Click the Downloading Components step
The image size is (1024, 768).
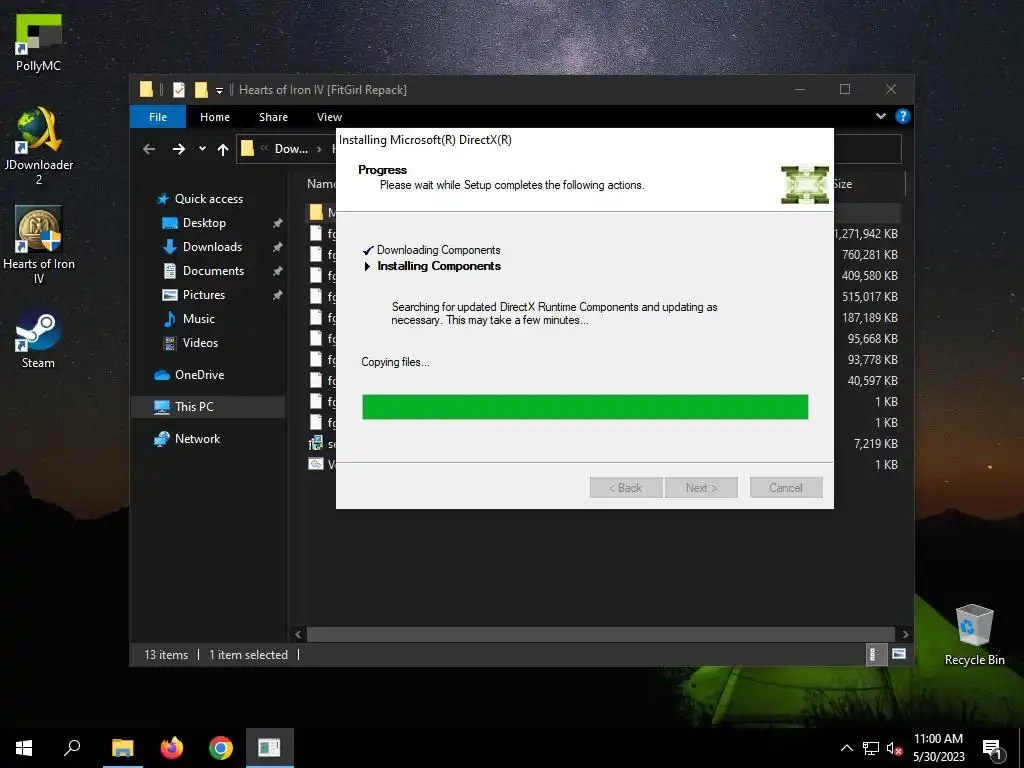pyautogui.click(x=438, y=250)
